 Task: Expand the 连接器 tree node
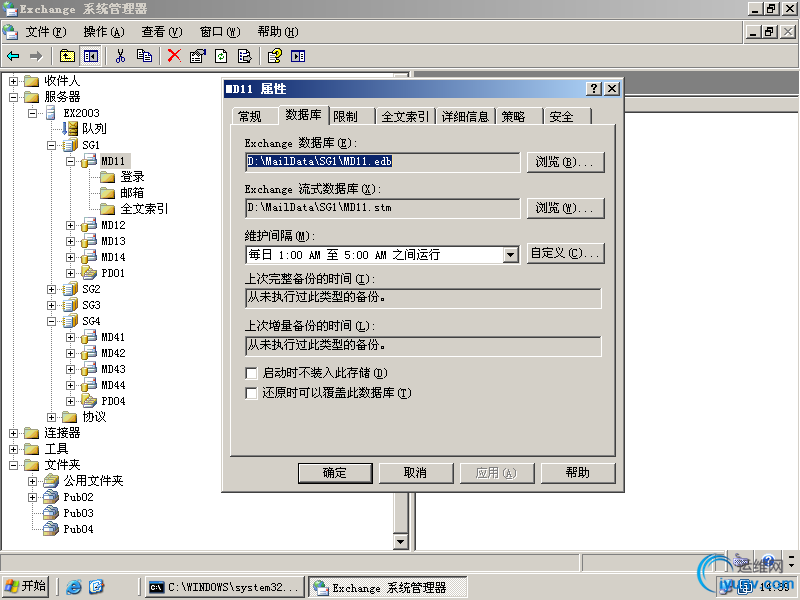14,433
